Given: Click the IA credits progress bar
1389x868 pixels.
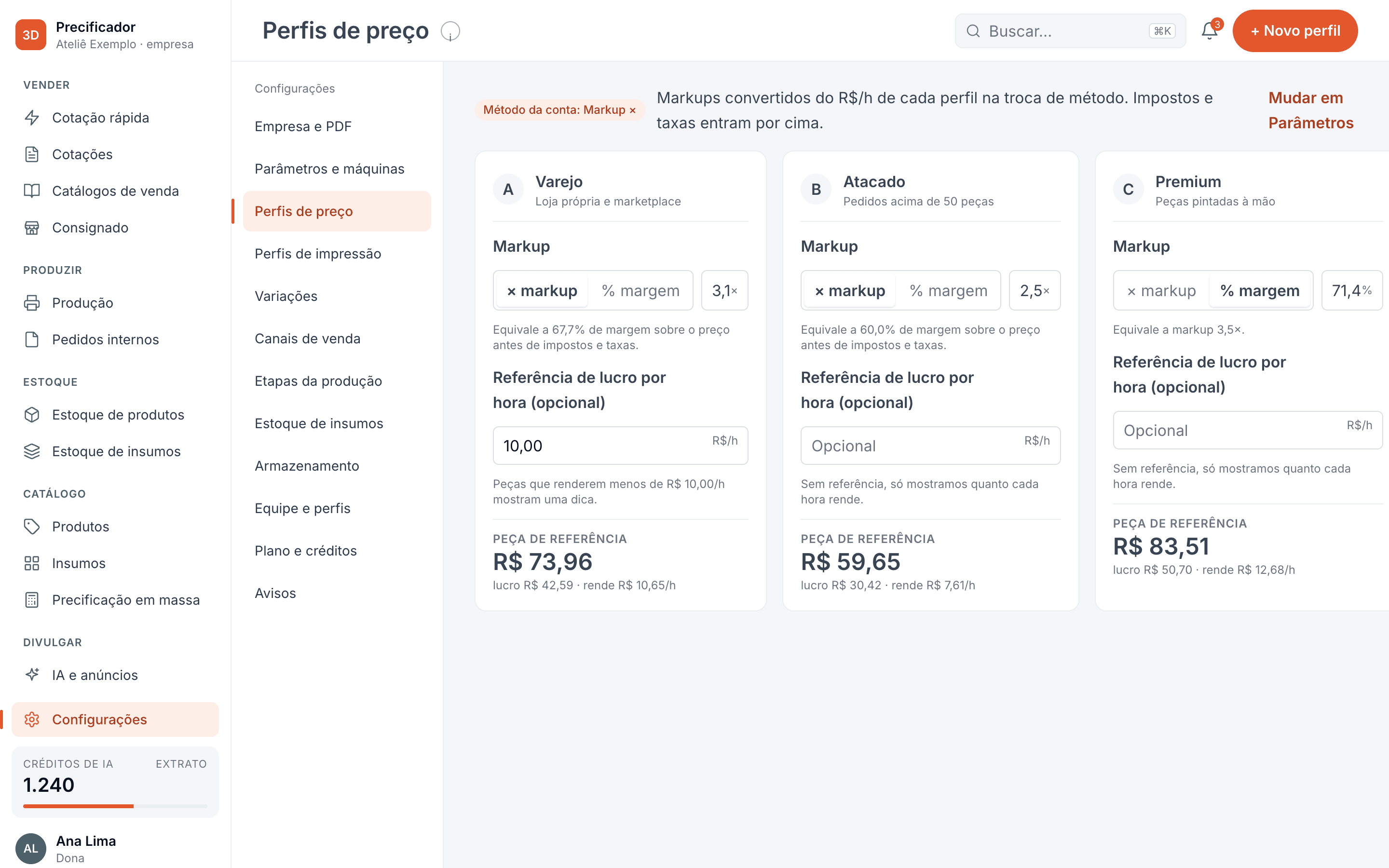Looking at the screenshot, I should pyautogui.click(x=115, y=807).
